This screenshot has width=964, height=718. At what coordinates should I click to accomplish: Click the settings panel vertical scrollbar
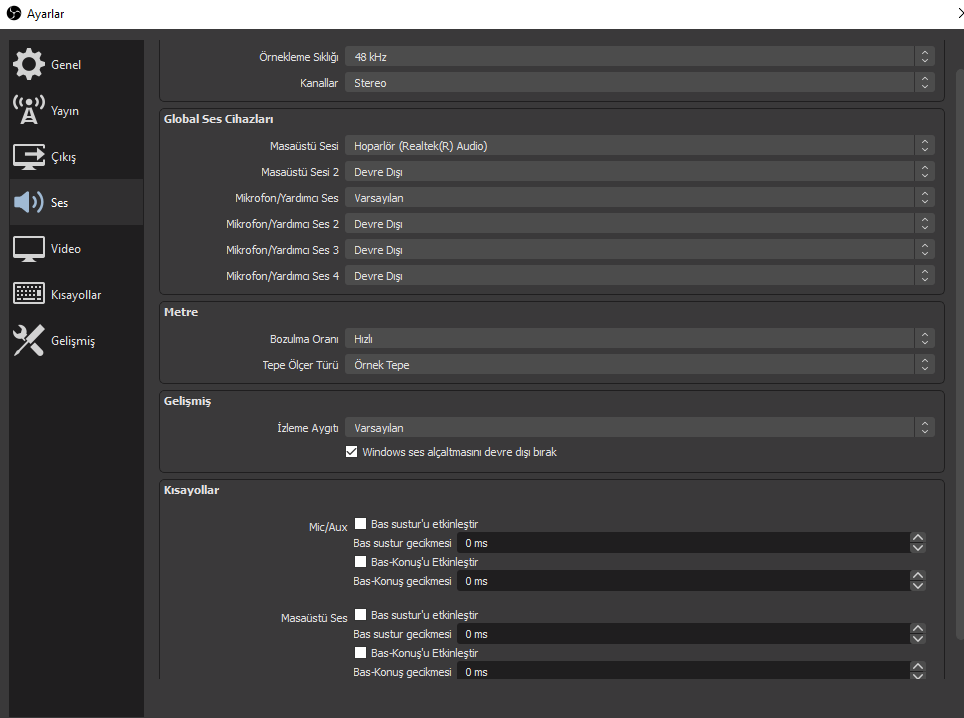tap(960, 353)
